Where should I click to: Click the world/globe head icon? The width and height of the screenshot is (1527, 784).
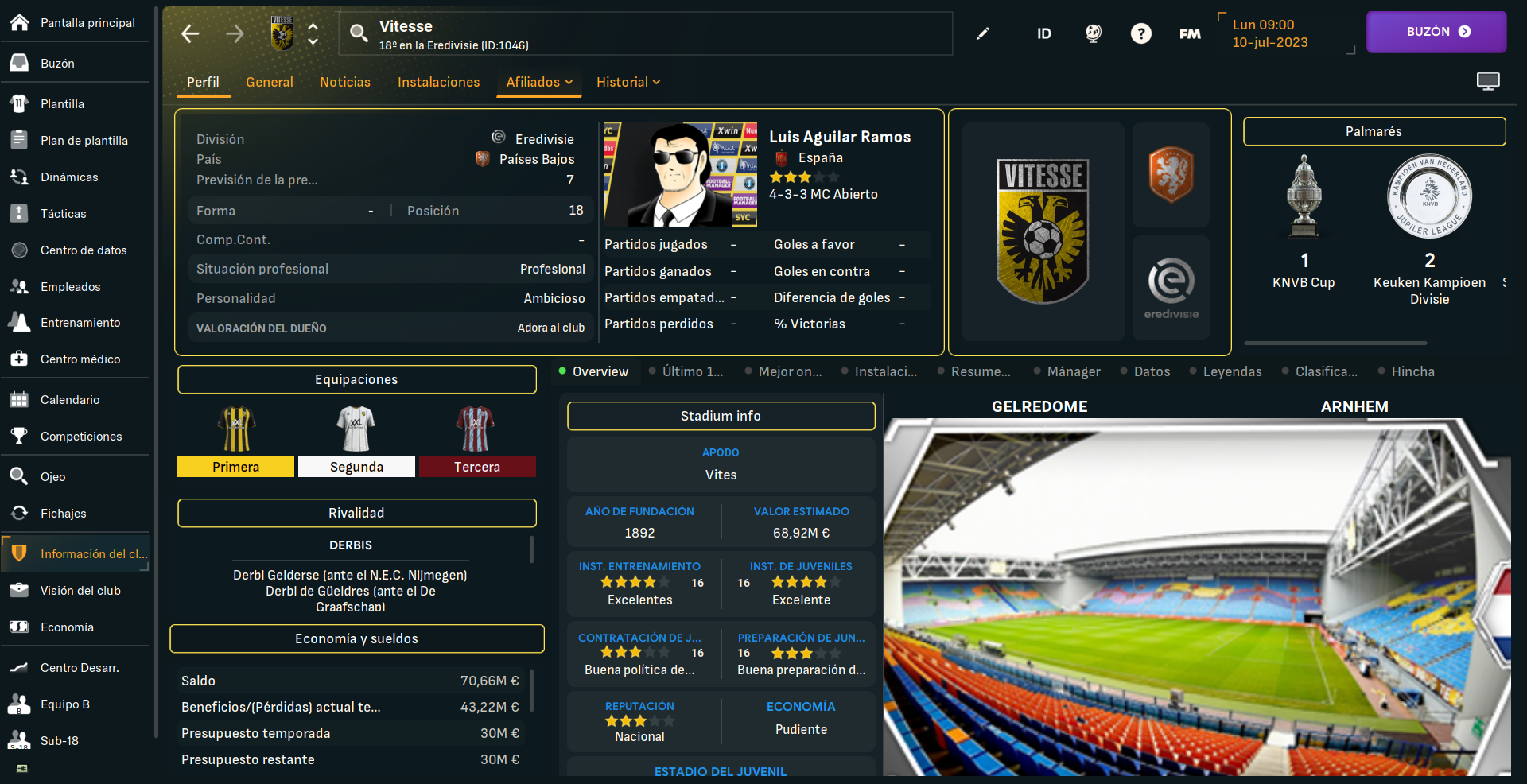tap(1094, 33)
